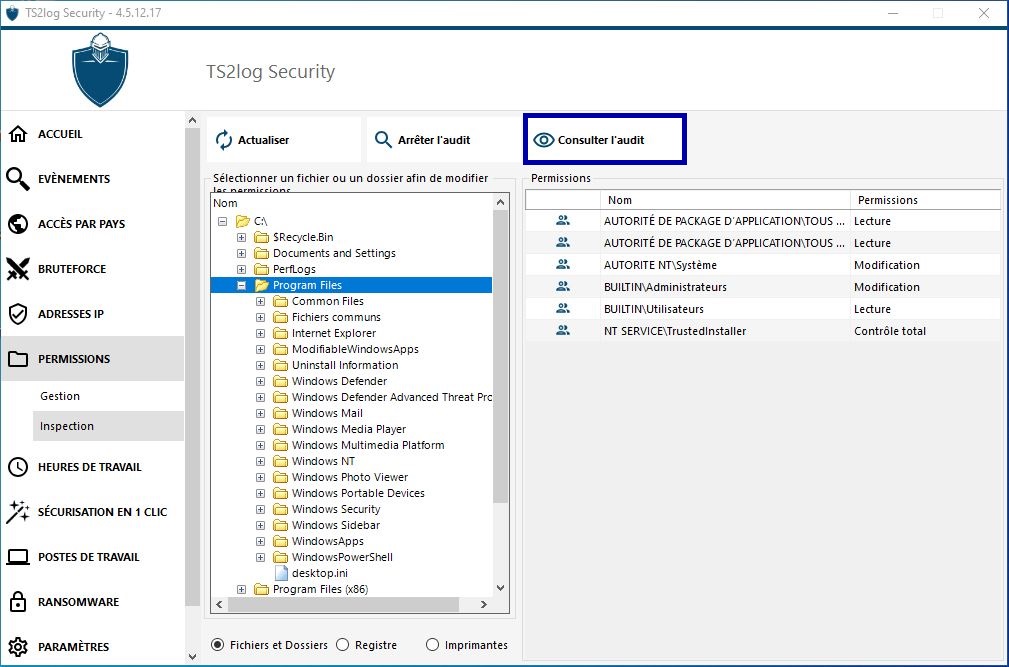This screenshot has height=667, width=1009.
Task: Click the Paramètres gear icon
Action: (x=18, y=646)
